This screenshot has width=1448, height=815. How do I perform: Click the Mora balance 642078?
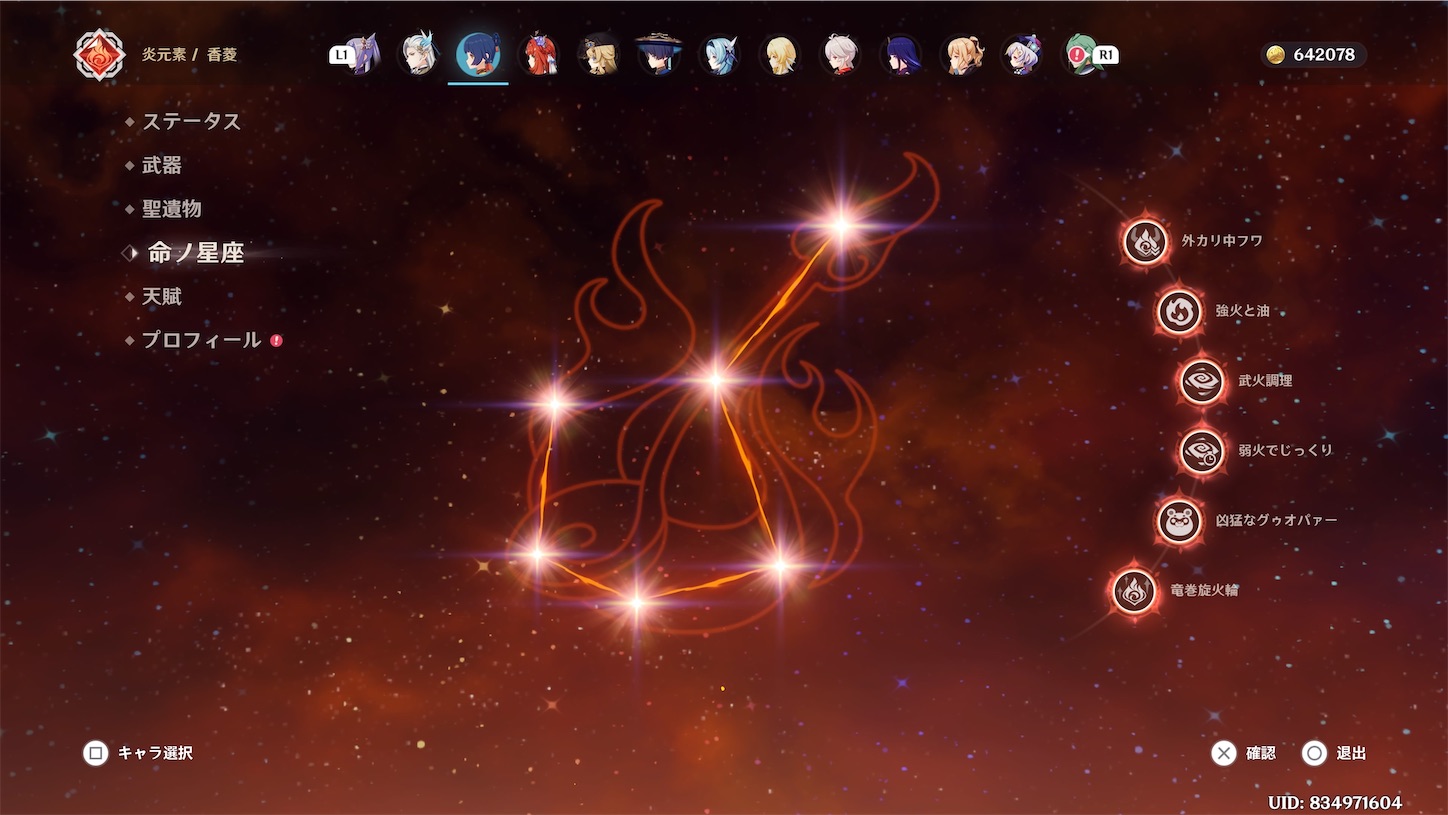pos(1324,55)
